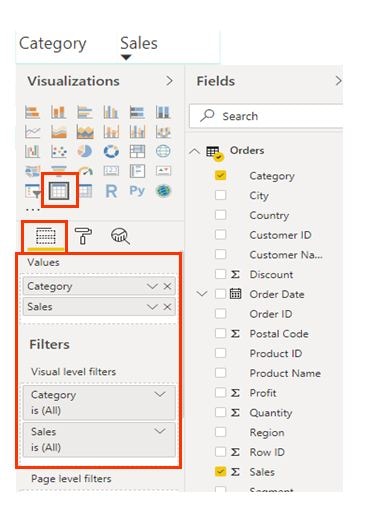Select the waterfall chart visual

point(32,152)
